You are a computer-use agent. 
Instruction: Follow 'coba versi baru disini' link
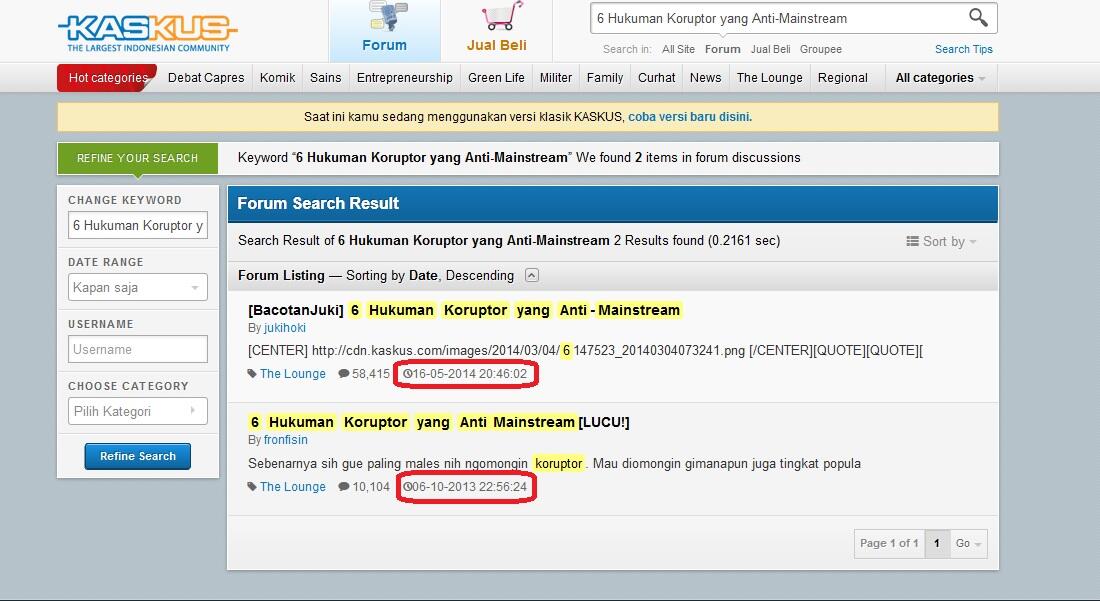(x=690, y=117)
